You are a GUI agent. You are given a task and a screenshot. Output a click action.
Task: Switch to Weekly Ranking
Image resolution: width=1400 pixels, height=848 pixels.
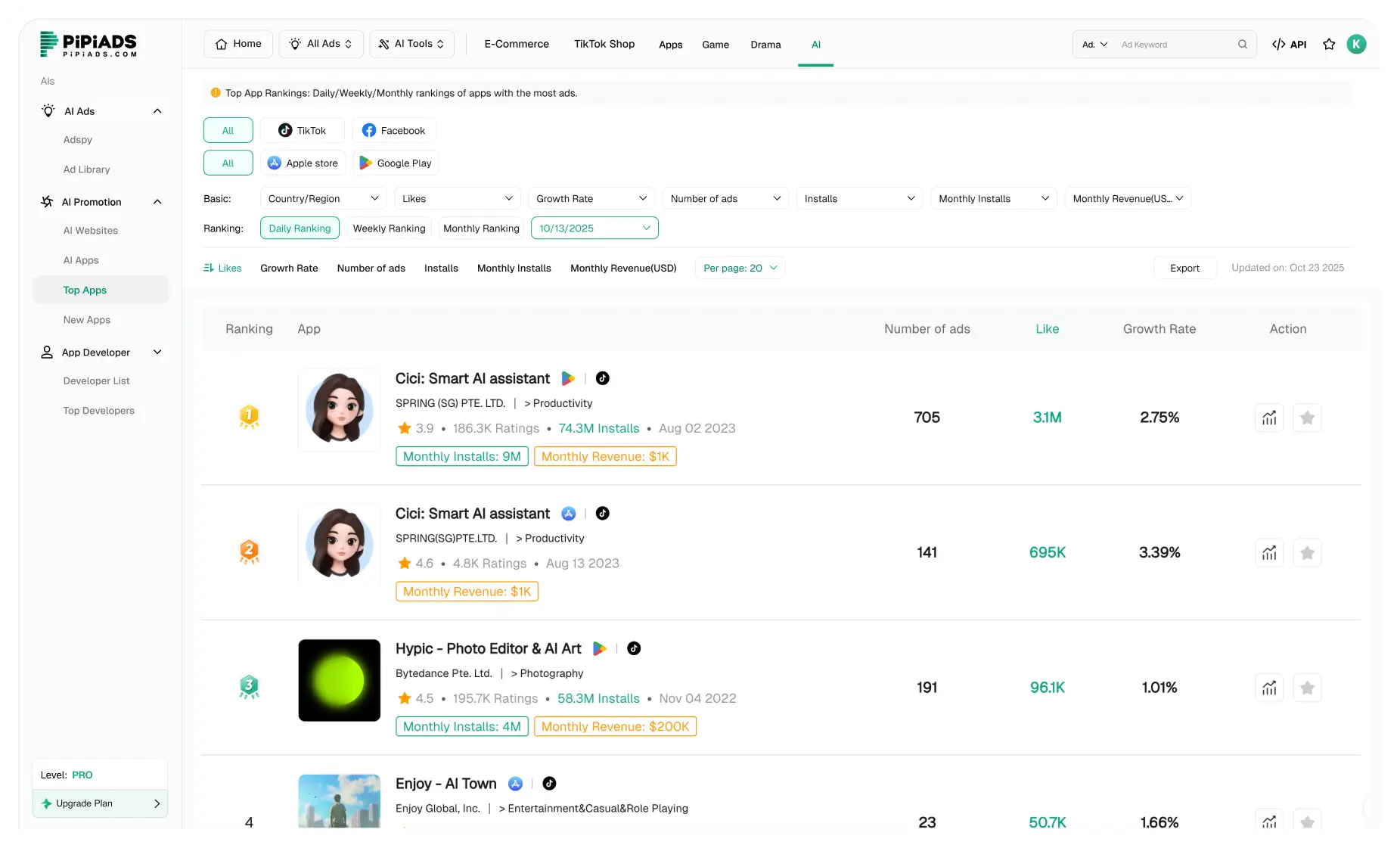tap(389, 228)
